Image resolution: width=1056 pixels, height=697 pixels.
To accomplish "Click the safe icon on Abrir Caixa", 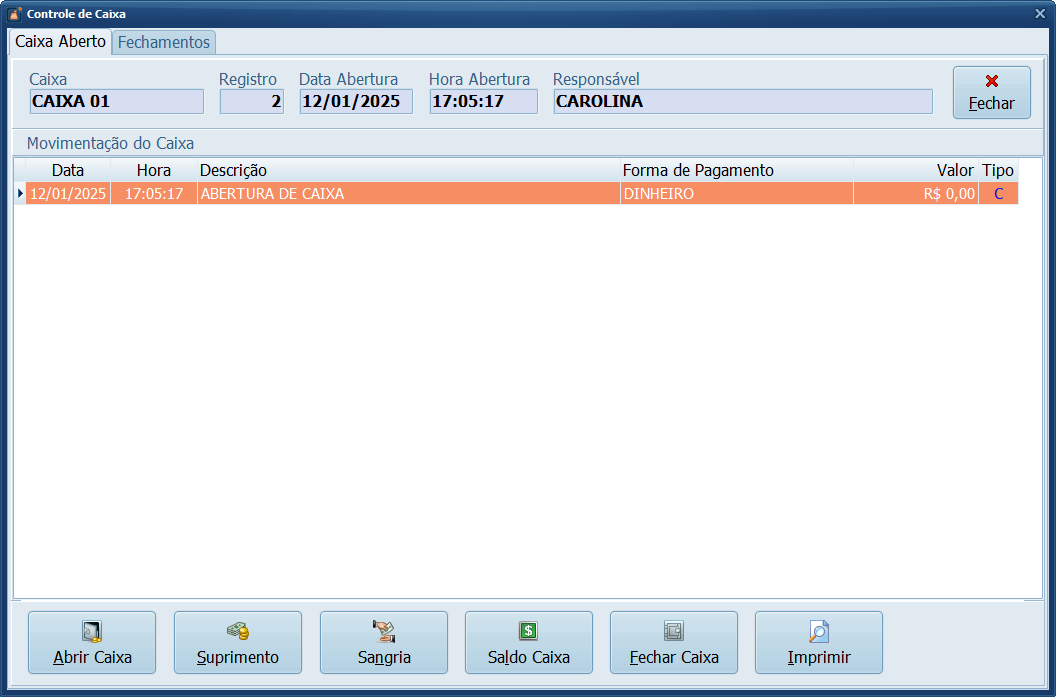I will click(x=92, y=631).
